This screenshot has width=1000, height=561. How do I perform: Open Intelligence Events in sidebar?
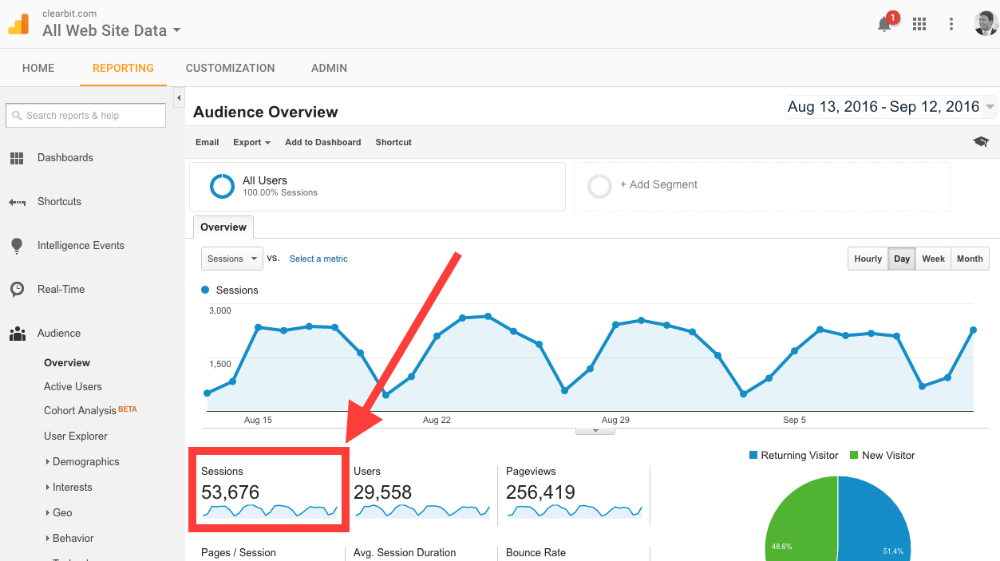[x=80, y=246]
